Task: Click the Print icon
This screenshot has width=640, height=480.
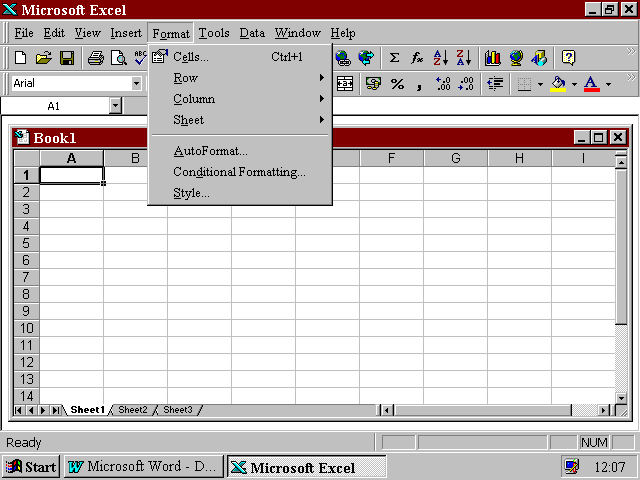Action: pyautogui.click(x=96, y=58)
